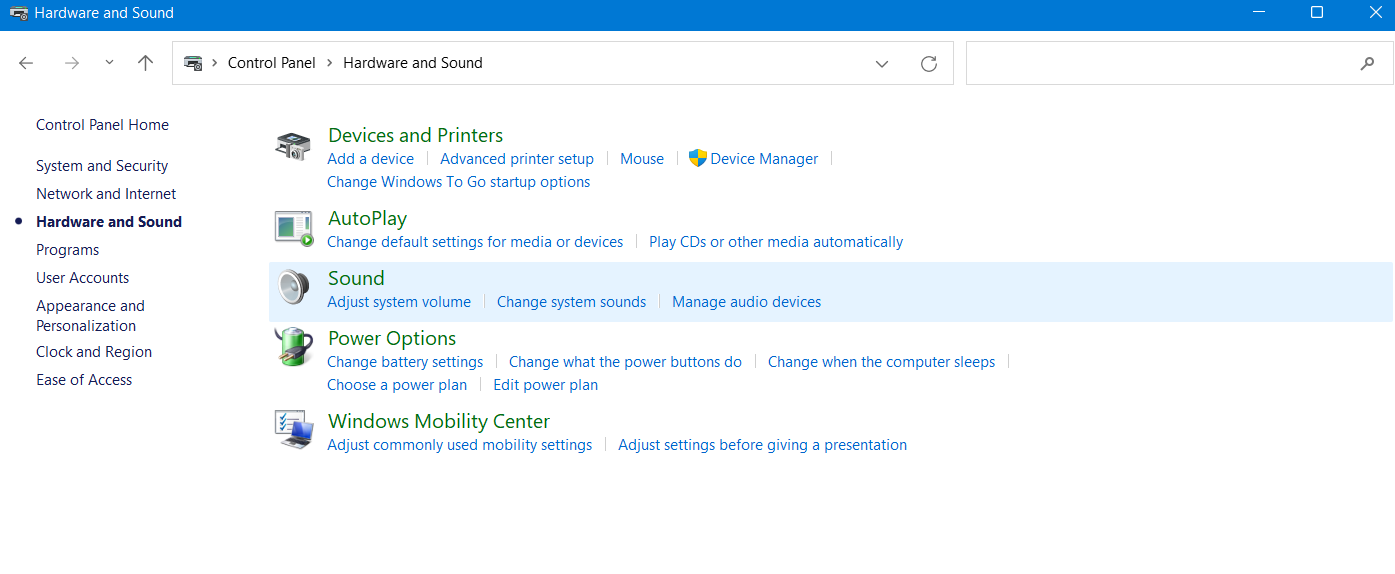Click the Windows Mobility Center icon
1395x574 pixels.
pyautogui.click(x=293, y=430)
